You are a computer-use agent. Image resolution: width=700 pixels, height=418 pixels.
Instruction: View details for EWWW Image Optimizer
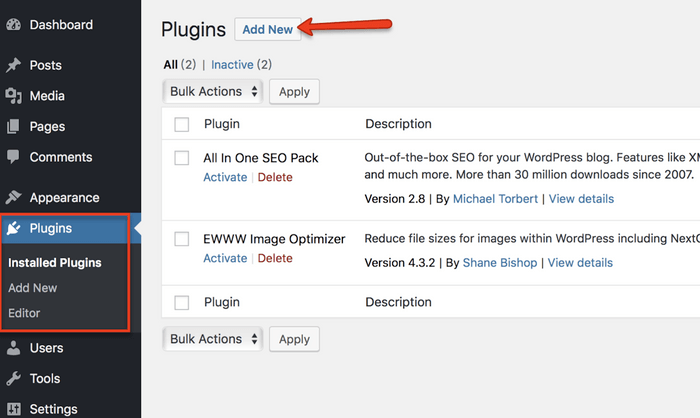580,263
